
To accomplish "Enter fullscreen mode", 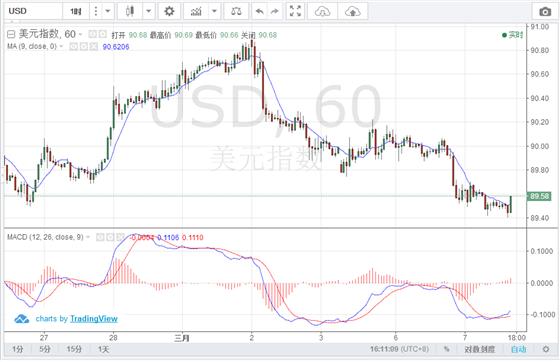I will coord(295,11).
